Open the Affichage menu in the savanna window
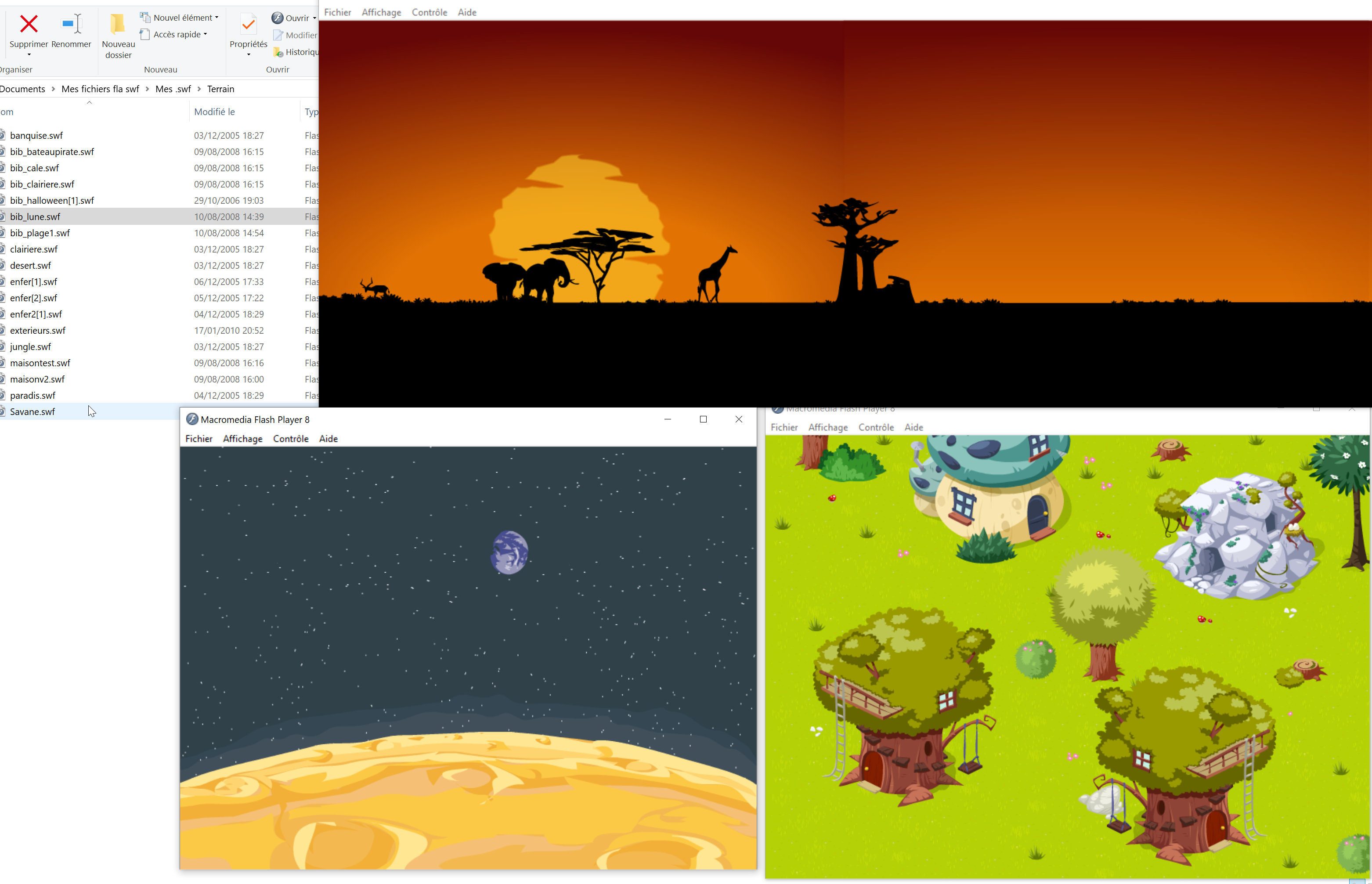Image resolution: width=1372 pixels, height=884 pixels. point(381,12)
